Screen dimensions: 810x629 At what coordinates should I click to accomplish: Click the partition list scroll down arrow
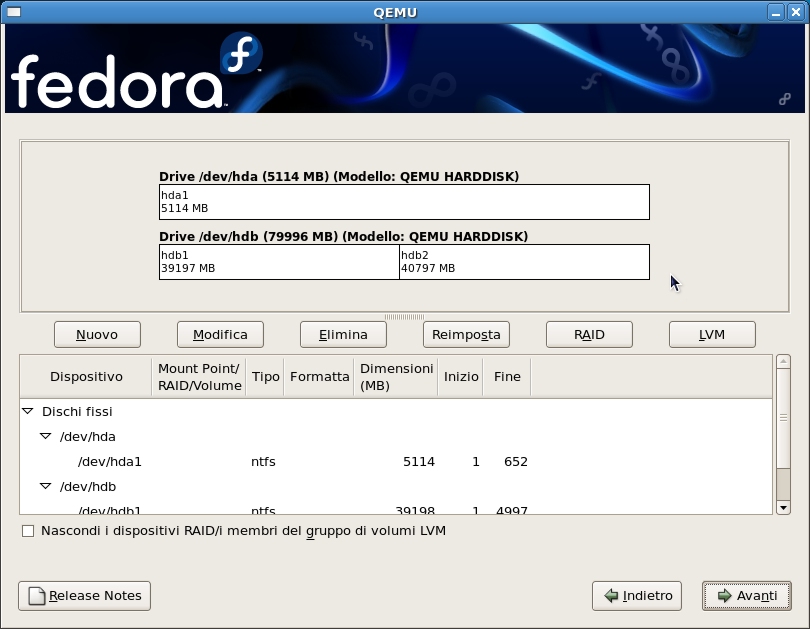(783, 508)
